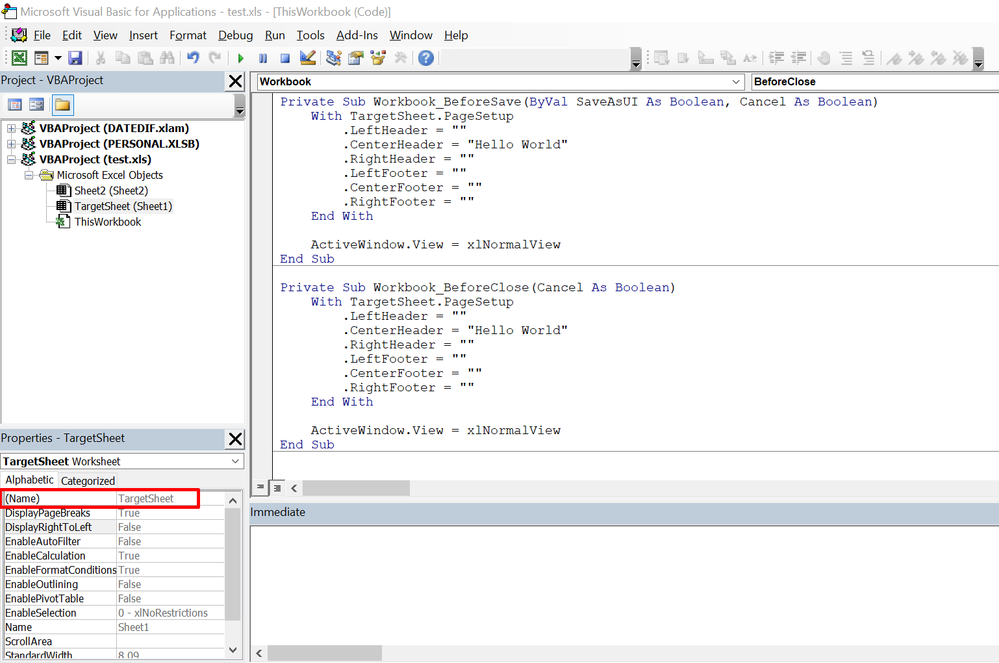Viewport: 999px width, 663px height.
Task: Click the Cut scissors icon
Action: click(x=100, y=58)
